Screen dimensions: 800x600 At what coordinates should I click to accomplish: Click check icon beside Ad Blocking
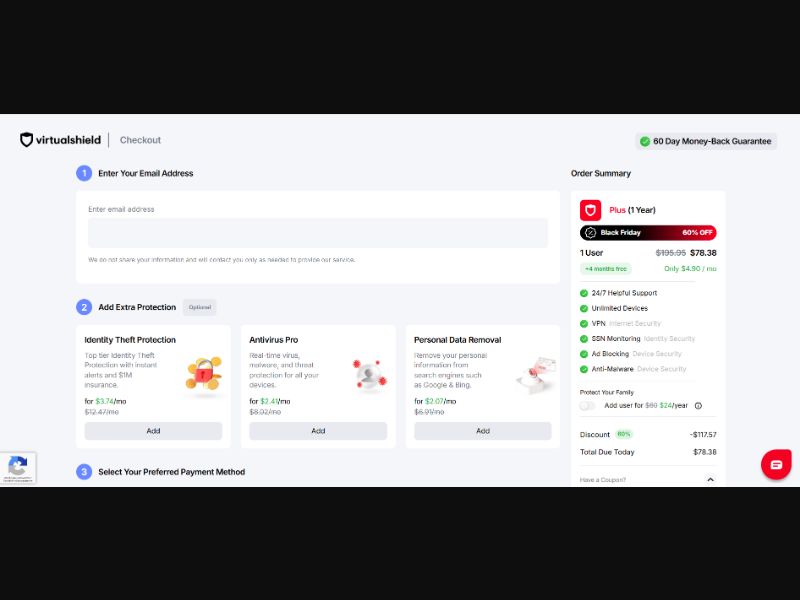coord(584,354)
